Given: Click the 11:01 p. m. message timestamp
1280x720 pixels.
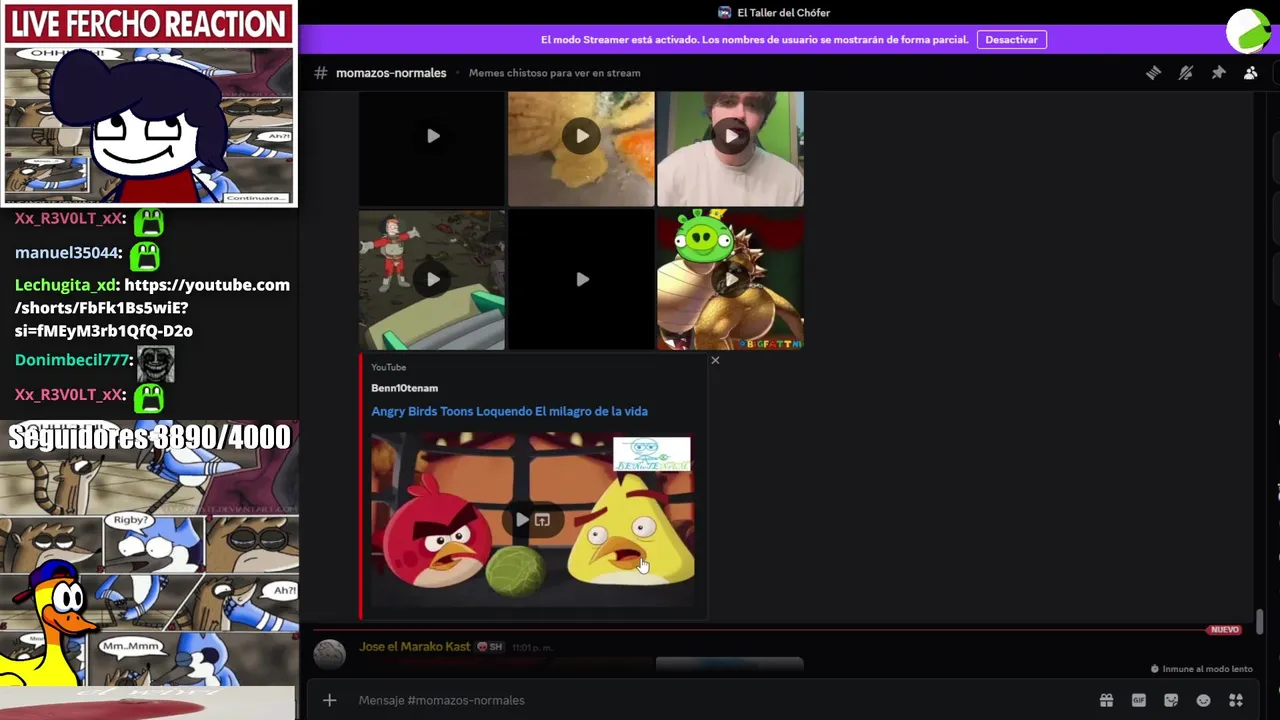Looking at the screenshot, I should 533,648.
